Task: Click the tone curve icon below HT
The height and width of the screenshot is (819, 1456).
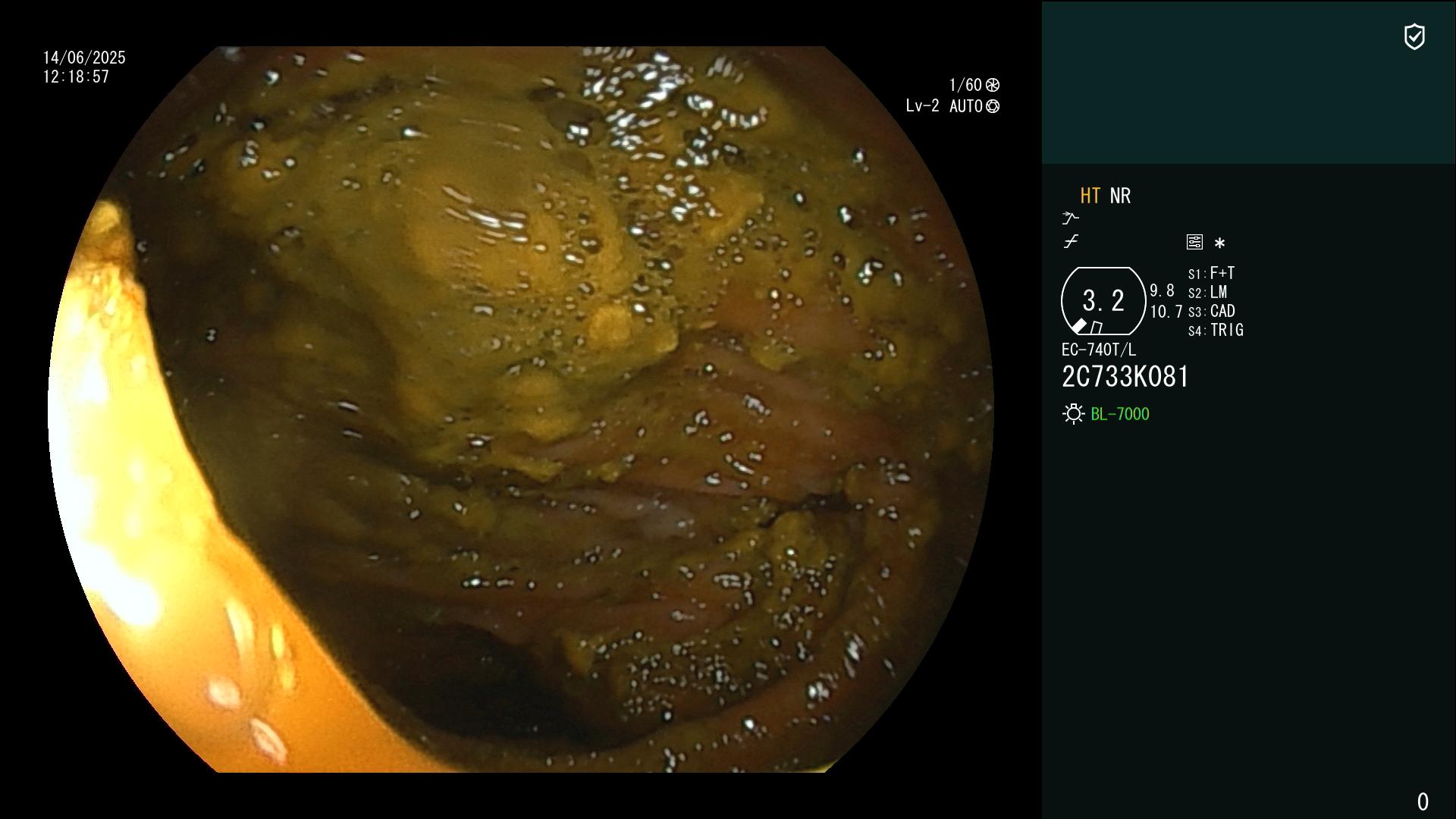Action: (1070, 218)
